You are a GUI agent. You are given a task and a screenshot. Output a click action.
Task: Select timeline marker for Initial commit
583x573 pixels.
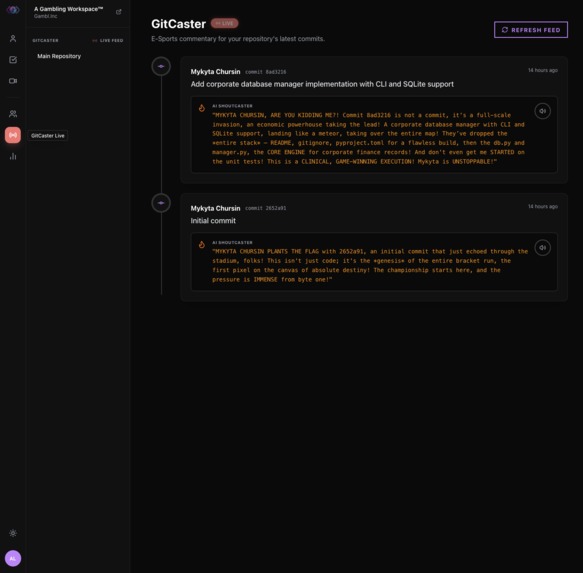pos(161,203)
